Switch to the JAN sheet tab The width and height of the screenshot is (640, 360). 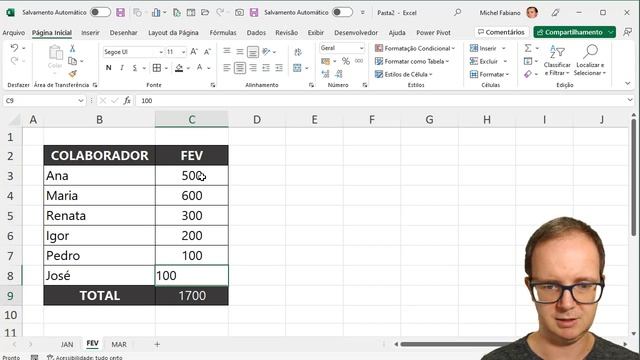67,344
